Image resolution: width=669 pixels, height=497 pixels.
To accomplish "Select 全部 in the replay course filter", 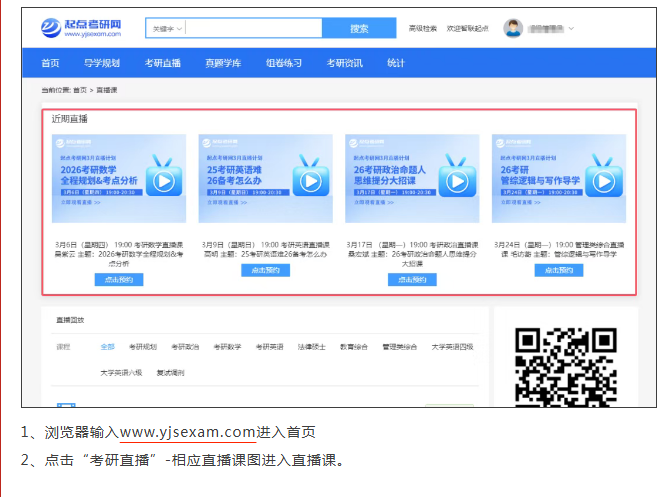I will [x=107, y=347].
